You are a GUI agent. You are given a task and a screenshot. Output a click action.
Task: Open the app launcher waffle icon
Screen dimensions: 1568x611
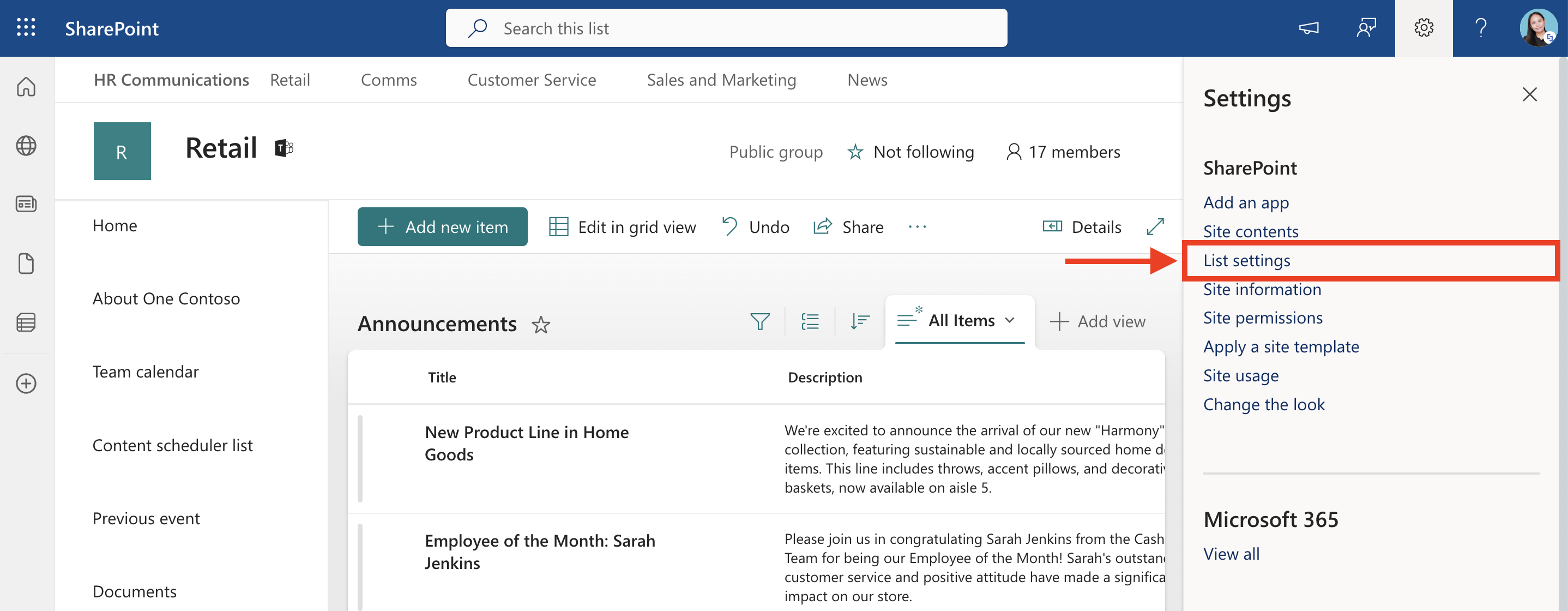[x=26, y=28]
